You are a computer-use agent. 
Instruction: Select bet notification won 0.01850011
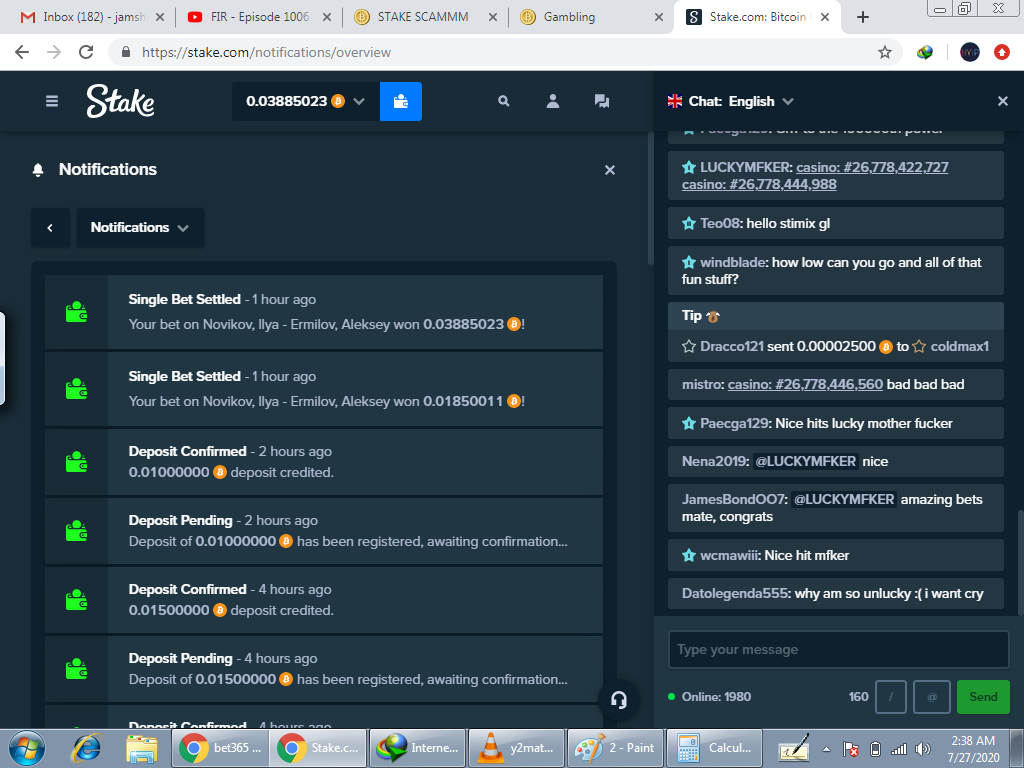(324, 389)
